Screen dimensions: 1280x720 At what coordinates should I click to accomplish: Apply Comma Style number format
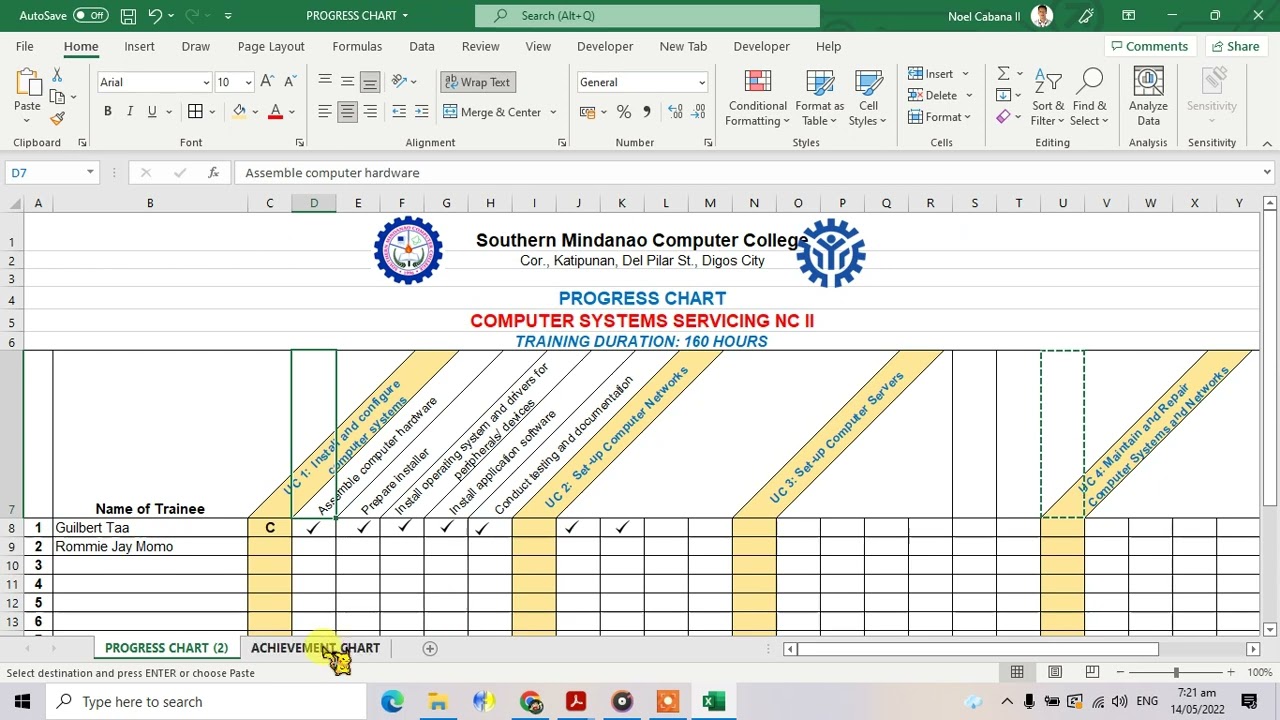point(646,112)
